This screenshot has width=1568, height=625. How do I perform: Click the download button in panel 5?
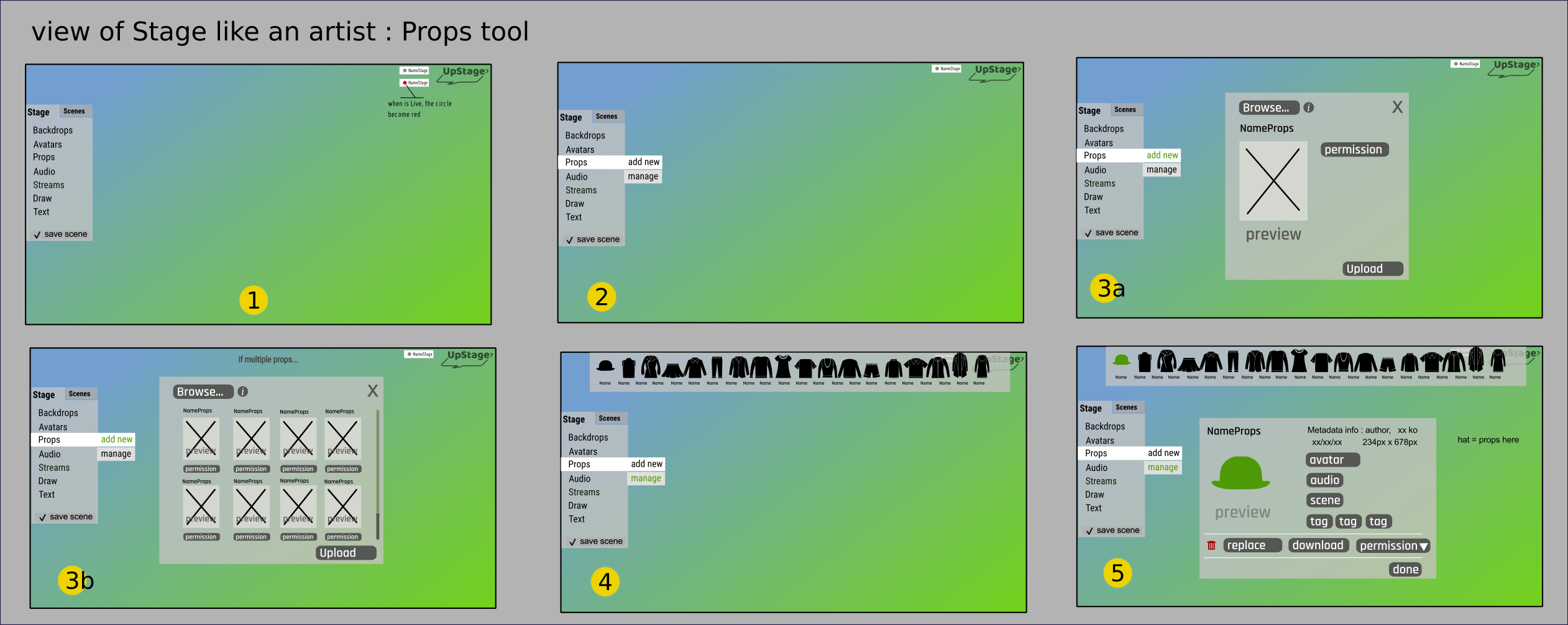[1318, 545]
